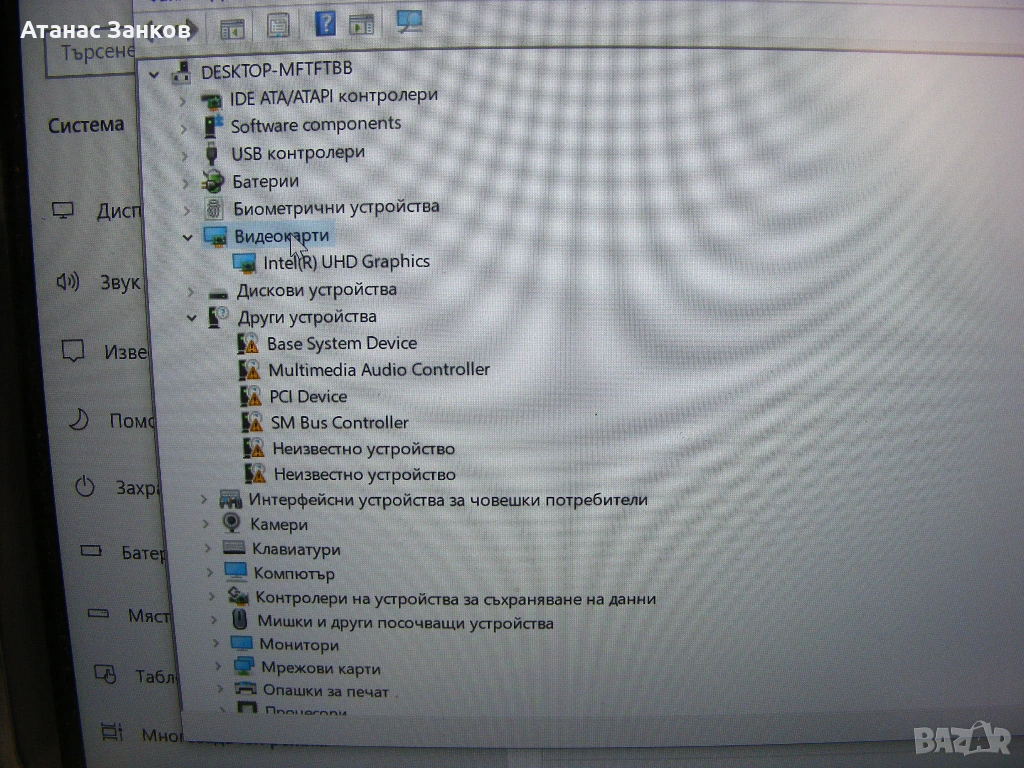The height and width of the screenshot is (768, 1024).
Task: Click Show/Hide console tree toolbar icon
Action: (x=232, y=27)
